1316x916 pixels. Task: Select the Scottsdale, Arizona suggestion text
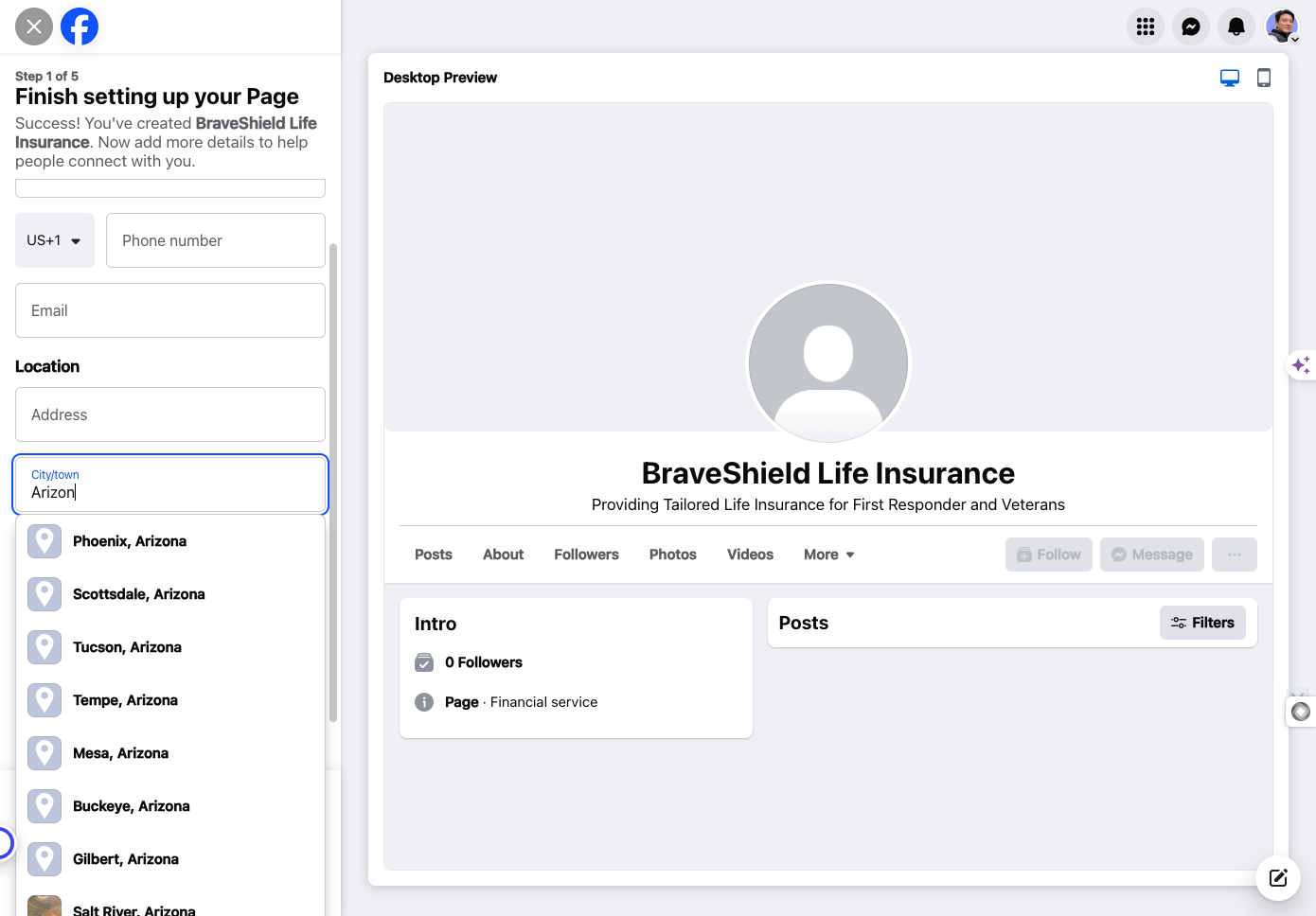[x=139, y=594]
